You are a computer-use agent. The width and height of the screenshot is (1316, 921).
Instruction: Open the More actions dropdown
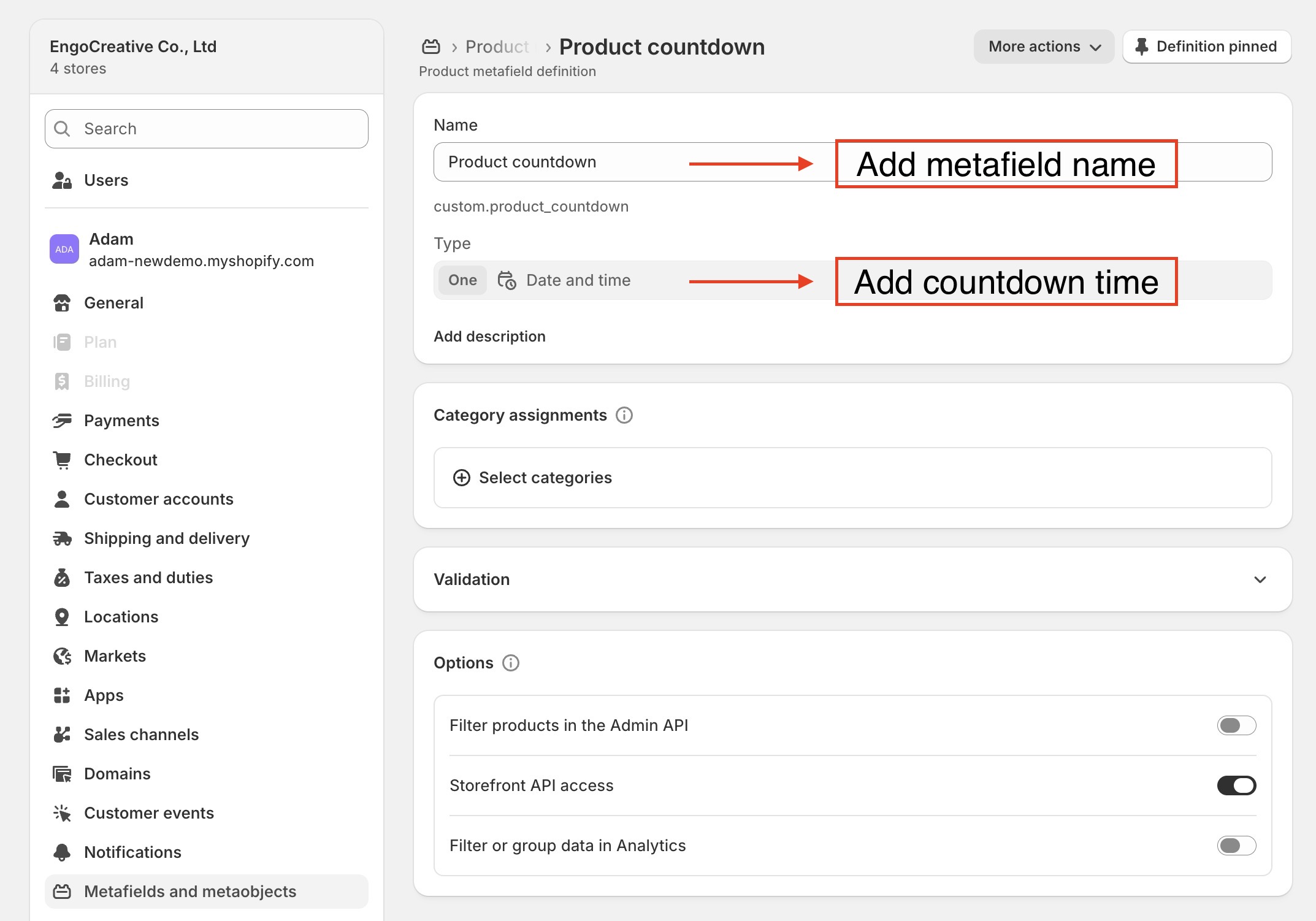coord(1044,47)
